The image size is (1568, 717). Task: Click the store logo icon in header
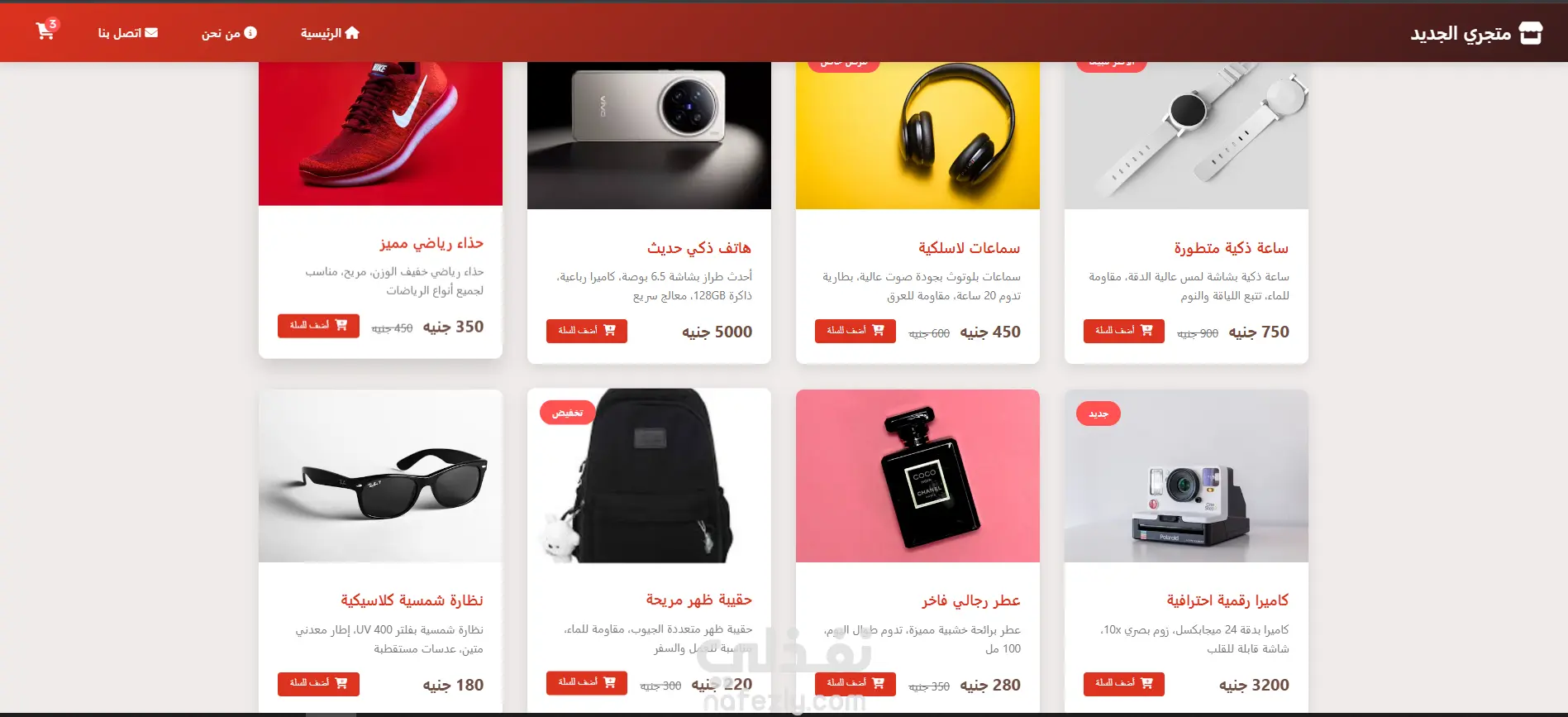click(x=1530, y=33)
